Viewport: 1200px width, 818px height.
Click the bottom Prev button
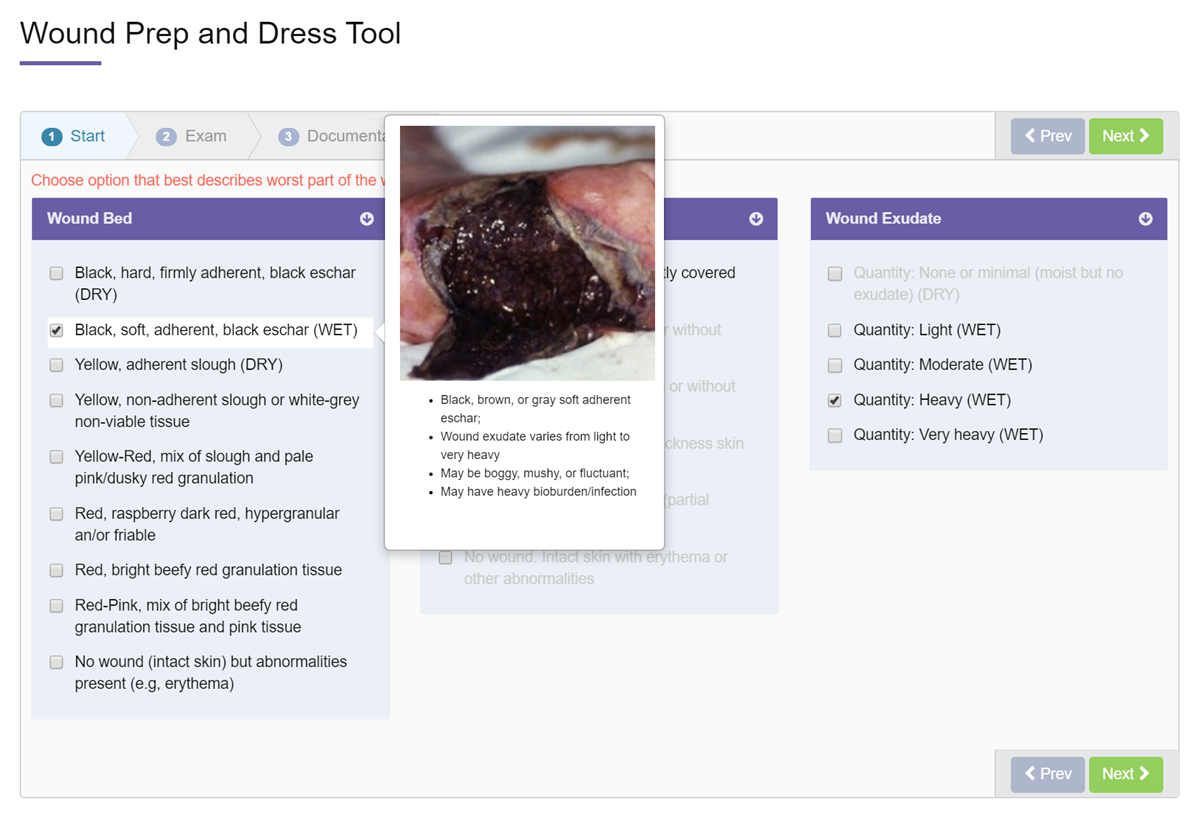click(1047, 773)
